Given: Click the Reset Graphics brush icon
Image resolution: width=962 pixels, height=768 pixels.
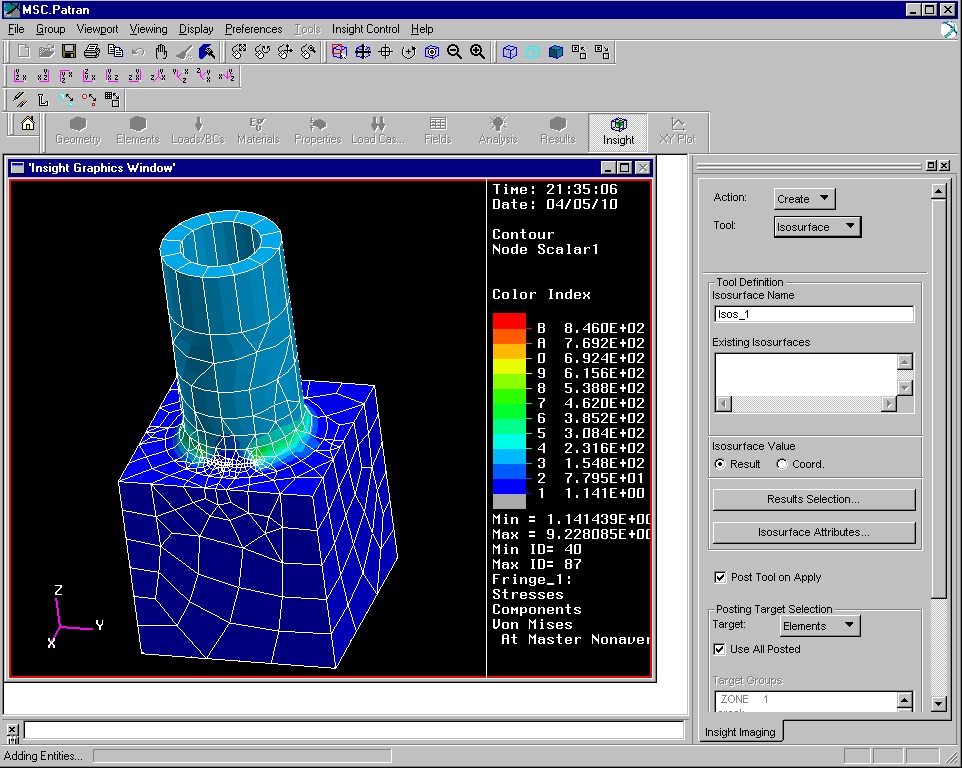Looking at the screenshot, I should (184, 52).
